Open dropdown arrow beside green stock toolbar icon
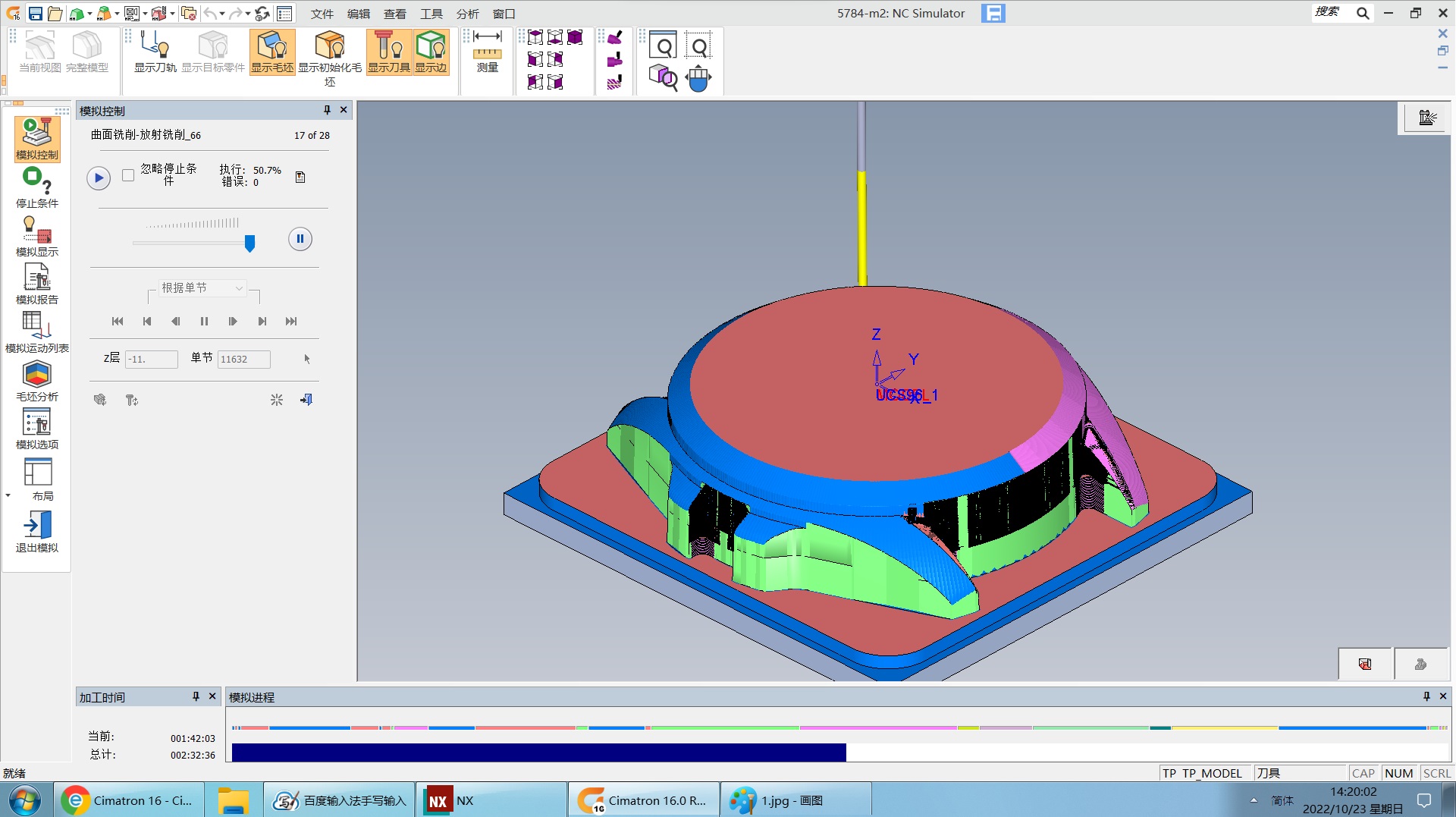 (x=89, y=14)
